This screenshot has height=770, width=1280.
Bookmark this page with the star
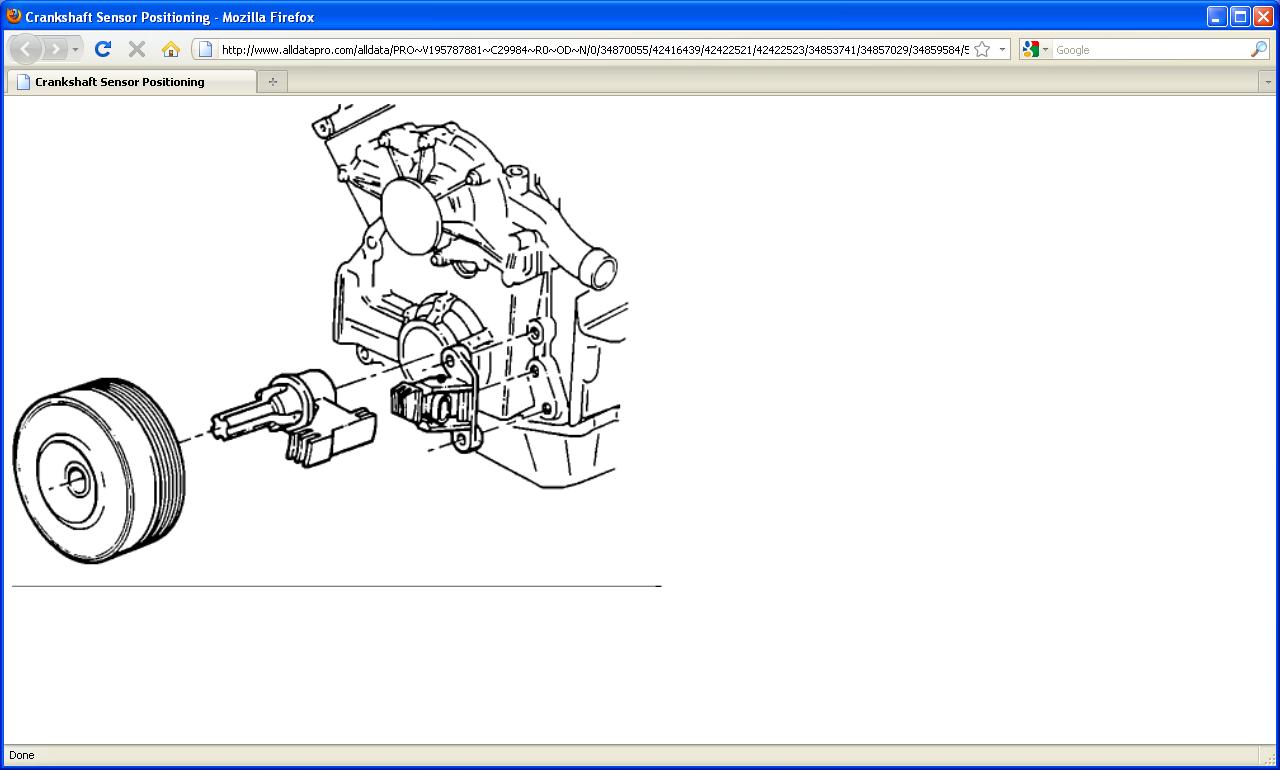(x=982, y=49)
